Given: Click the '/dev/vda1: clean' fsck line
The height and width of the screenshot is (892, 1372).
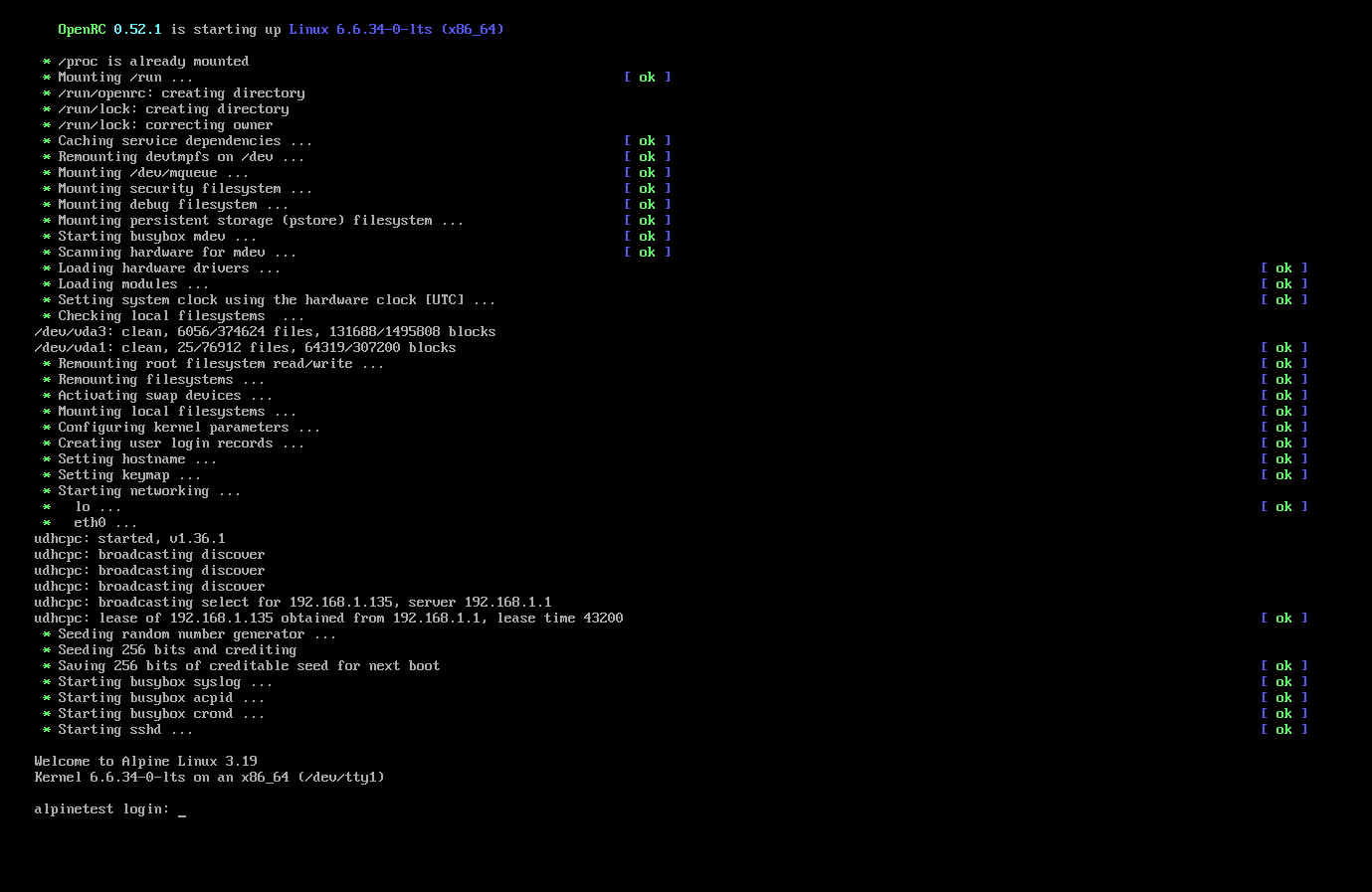Looking at the screenshot, I should [245, 348].
